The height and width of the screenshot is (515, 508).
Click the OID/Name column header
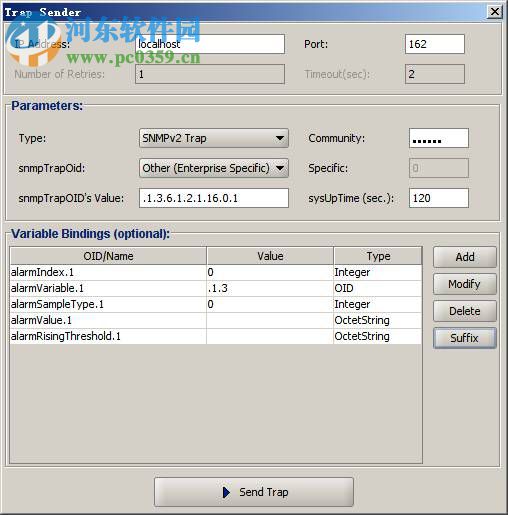click(108, 256)
